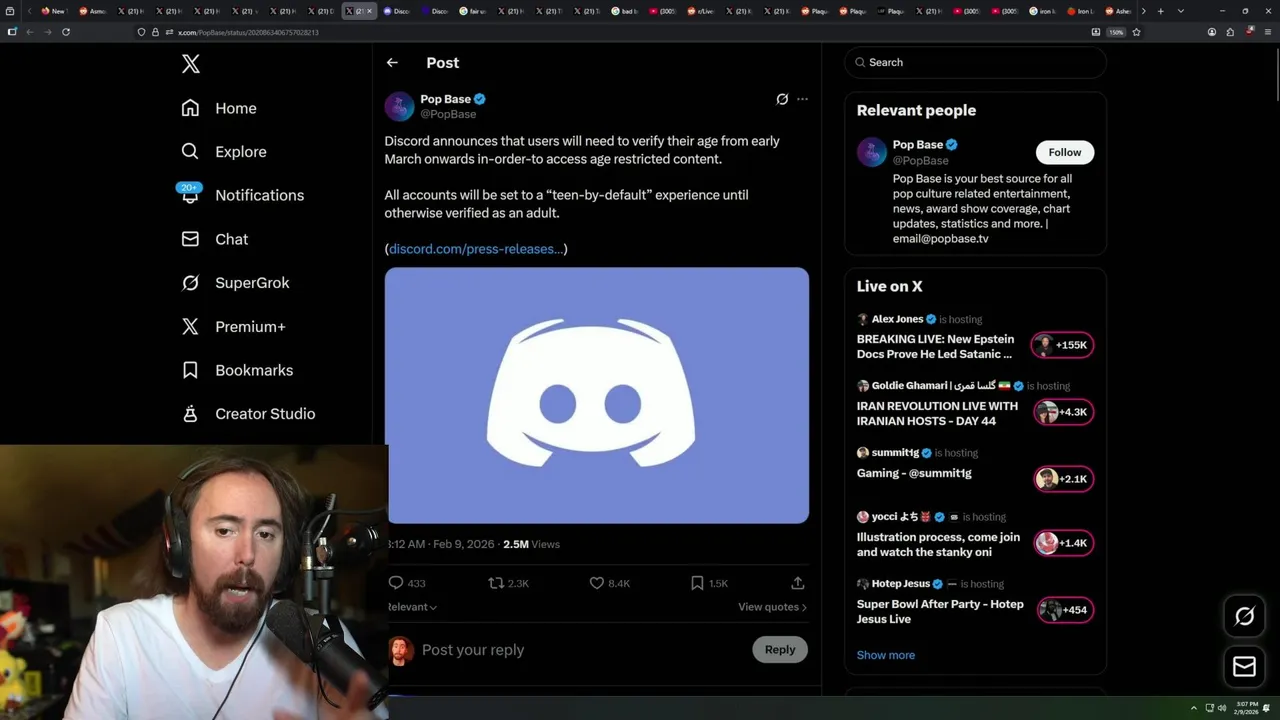Open Pop Base in Relevant people
Image resolution: width=1280 pixels, height=720 pixels.
tap(917, 145)
